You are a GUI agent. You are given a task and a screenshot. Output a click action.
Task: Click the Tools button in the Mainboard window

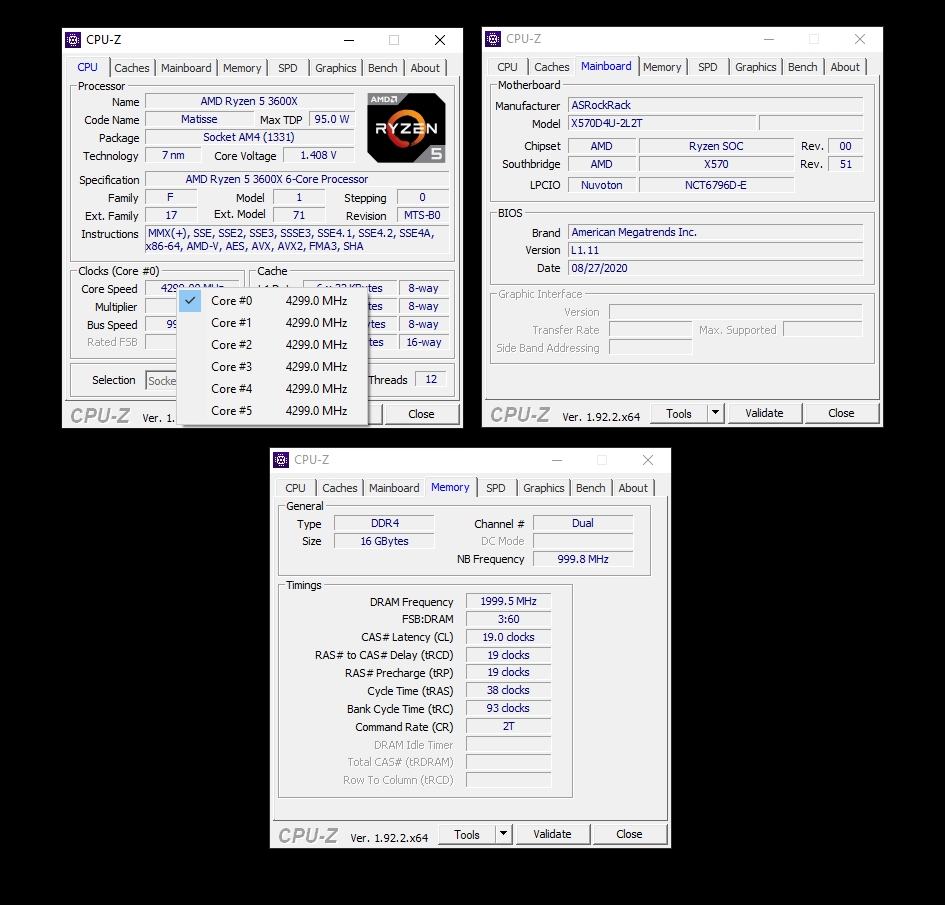[679, 413]
